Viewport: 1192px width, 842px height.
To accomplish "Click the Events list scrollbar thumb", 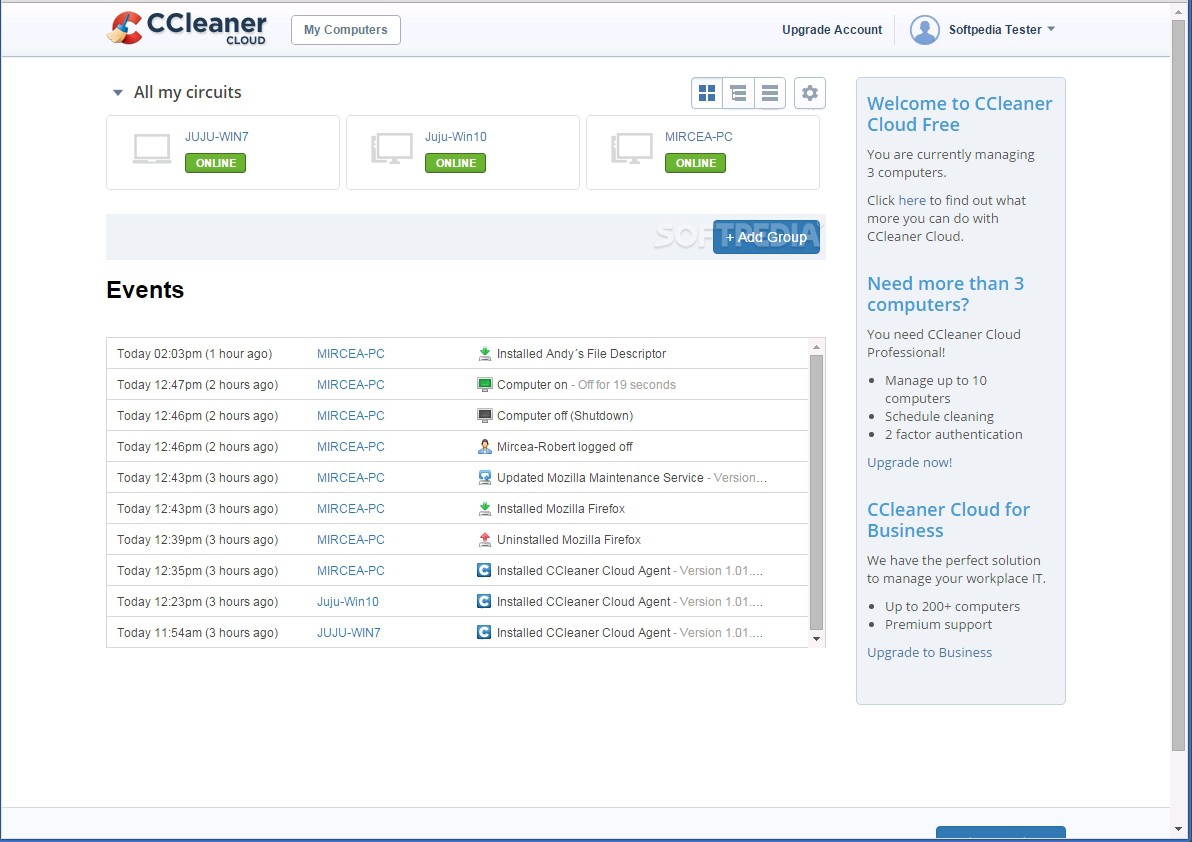I will 816,492.
